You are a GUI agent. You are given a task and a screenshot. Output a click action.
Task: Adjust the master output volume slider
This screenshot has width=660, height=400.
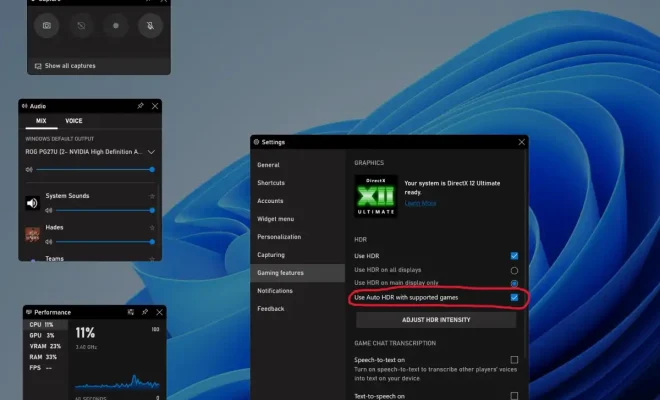click(94, 170)
